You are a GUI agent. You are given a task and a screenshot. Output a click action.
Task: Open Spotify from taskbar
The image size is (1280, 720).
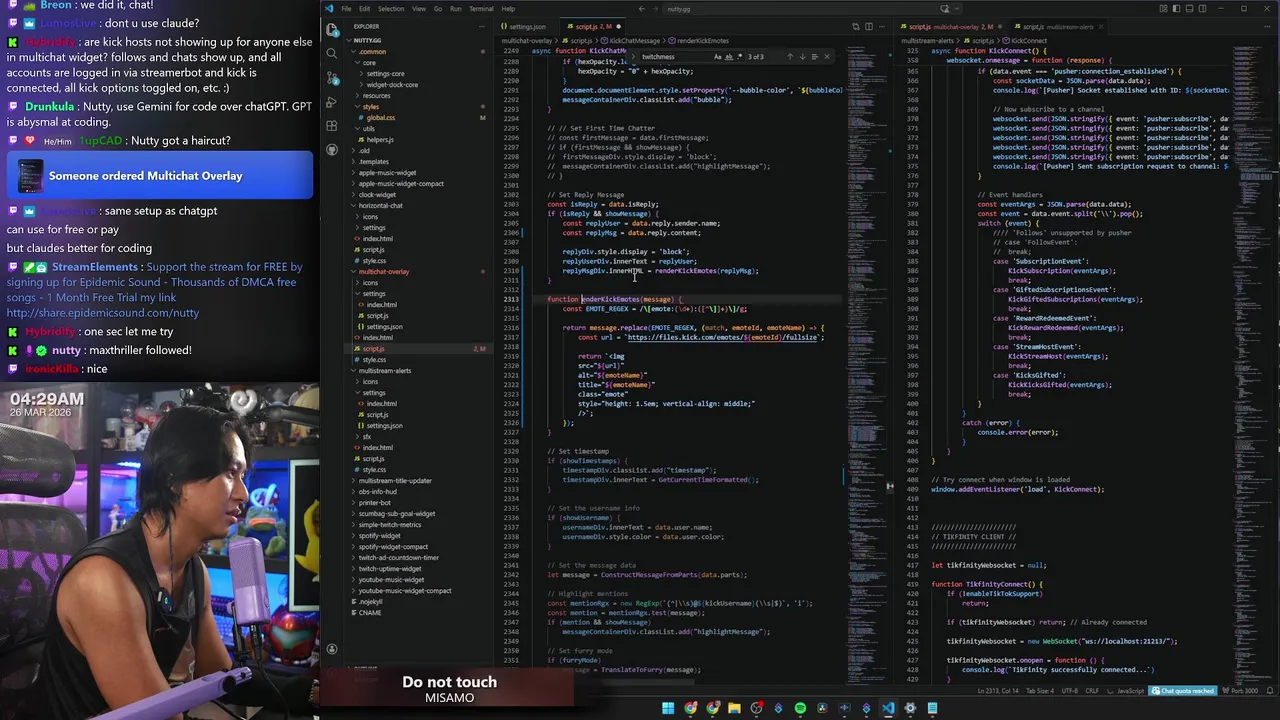(x=800, y=708)
